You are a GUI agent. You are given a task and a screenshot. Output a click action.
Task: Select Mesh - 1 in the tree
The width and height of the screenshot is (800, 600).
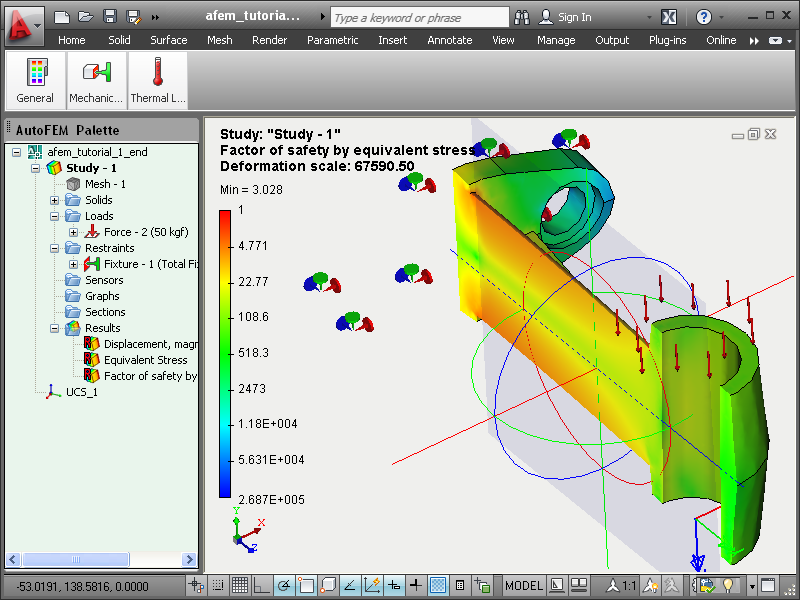click(x=105, y=184)
